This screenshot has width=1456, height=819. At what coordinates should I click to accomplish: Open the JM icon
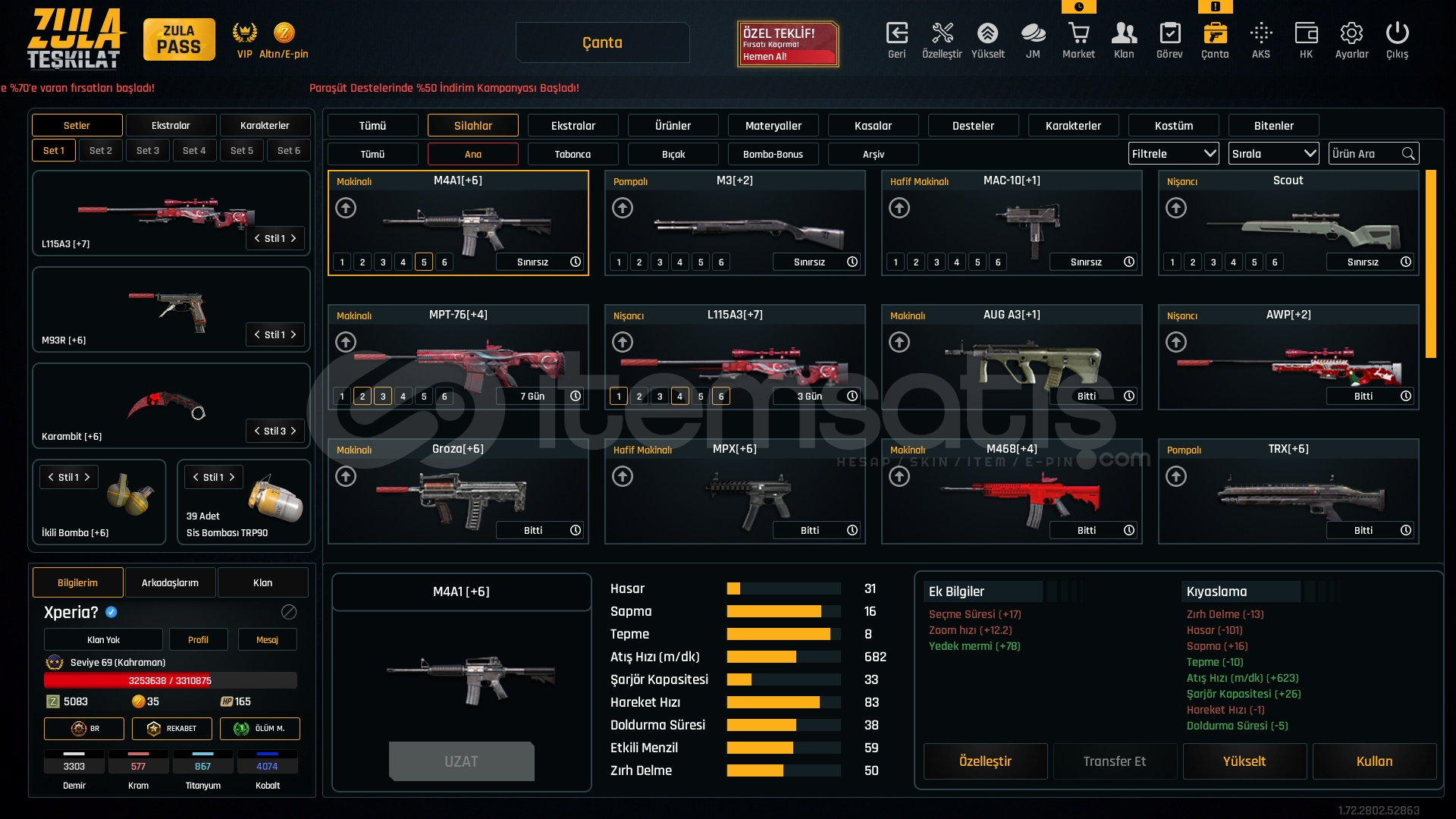[x=1033, y=33]
